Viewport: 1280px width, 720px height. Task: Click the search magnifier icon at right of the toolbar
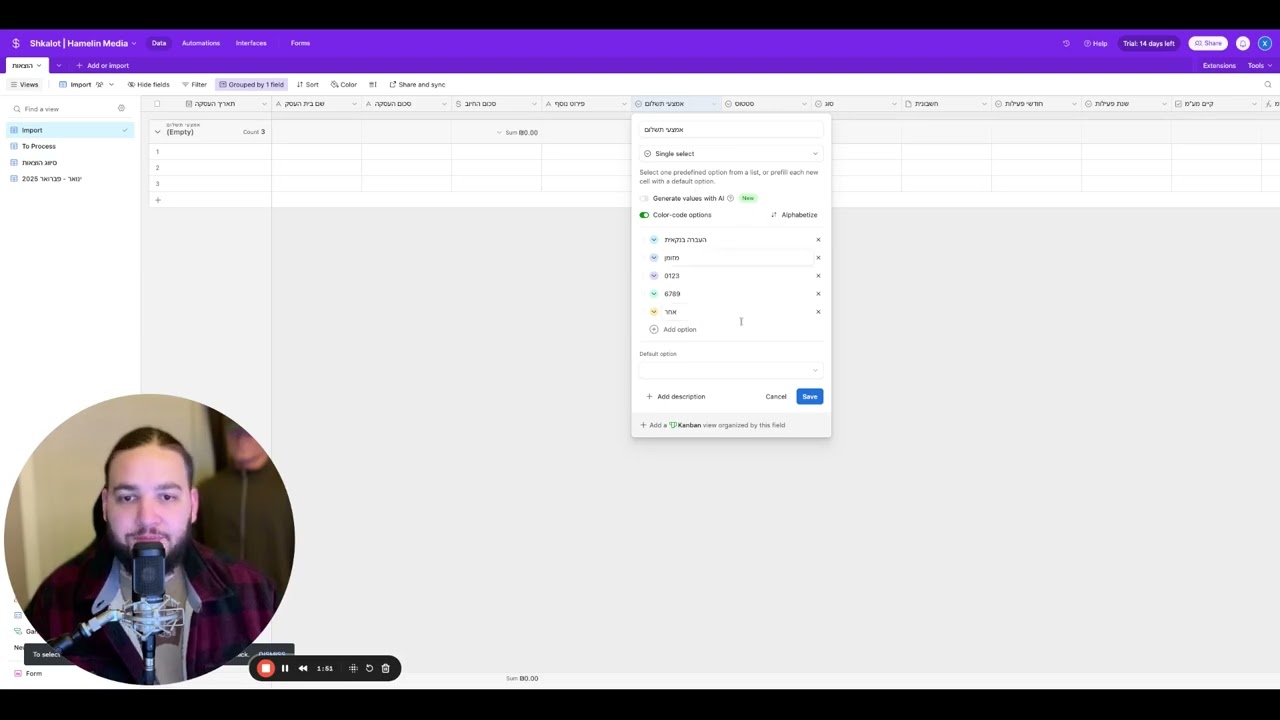[x=1268, y=85]
